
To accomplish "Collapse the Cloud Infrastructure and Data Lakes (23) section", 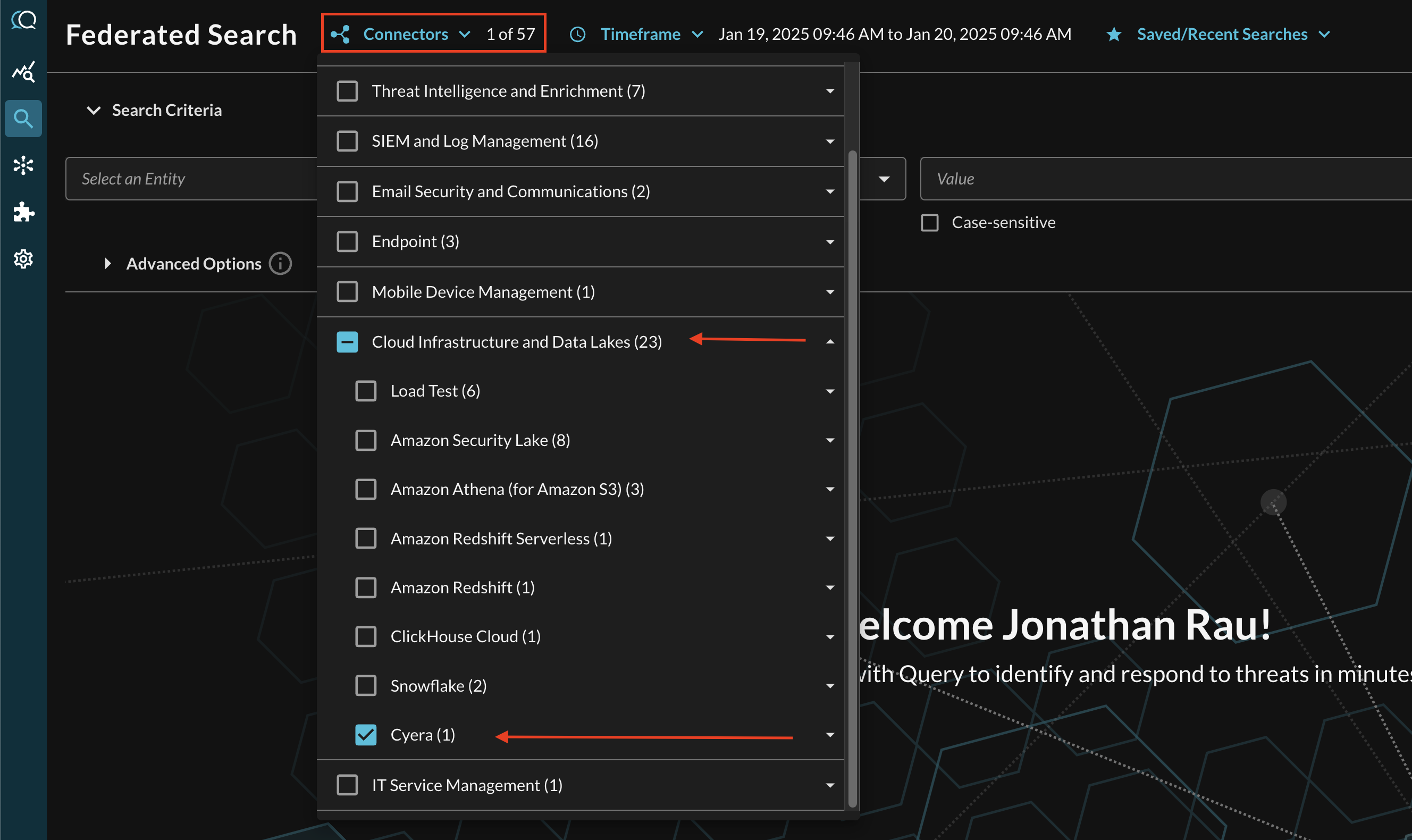I will (x=830, y=341).
